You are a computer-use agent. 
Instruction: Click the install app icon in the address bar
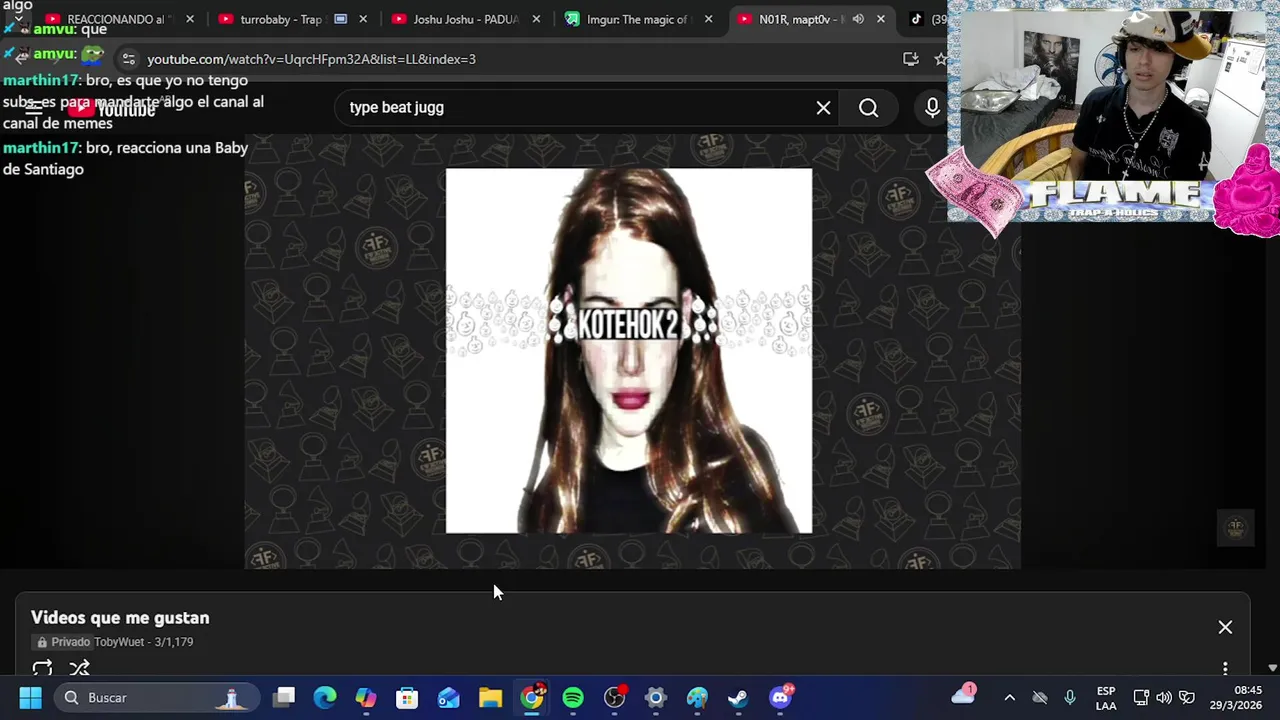coord(910,59)
